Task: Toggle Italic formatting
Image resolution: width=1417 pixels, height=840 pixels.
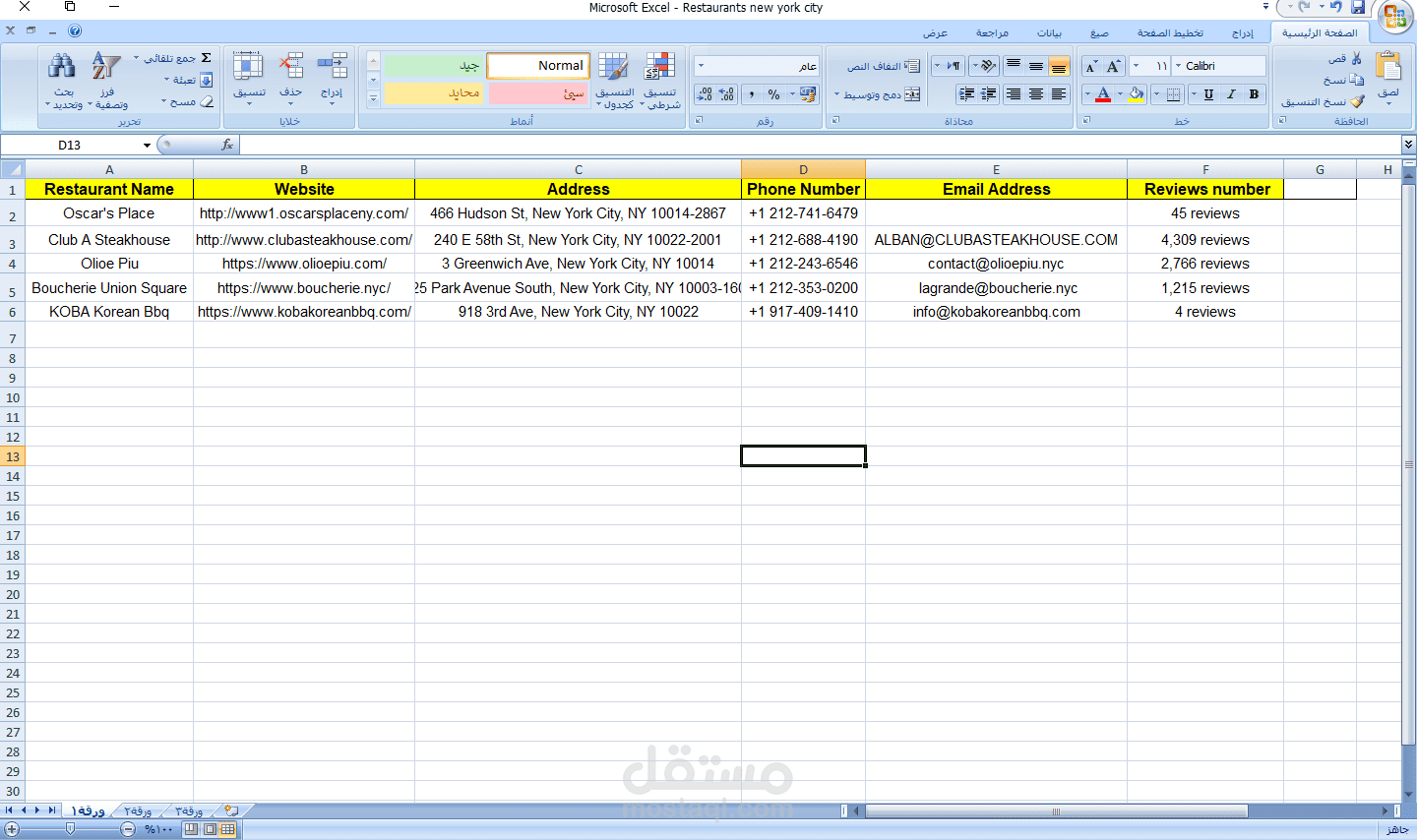Action: point(1231,94)
